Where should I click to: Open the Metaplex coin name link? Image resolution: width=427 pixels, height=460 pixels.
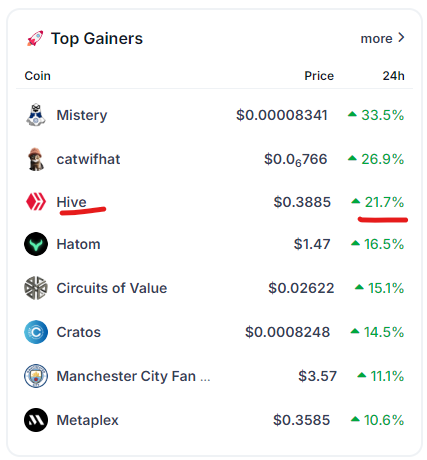pos(87,420)
